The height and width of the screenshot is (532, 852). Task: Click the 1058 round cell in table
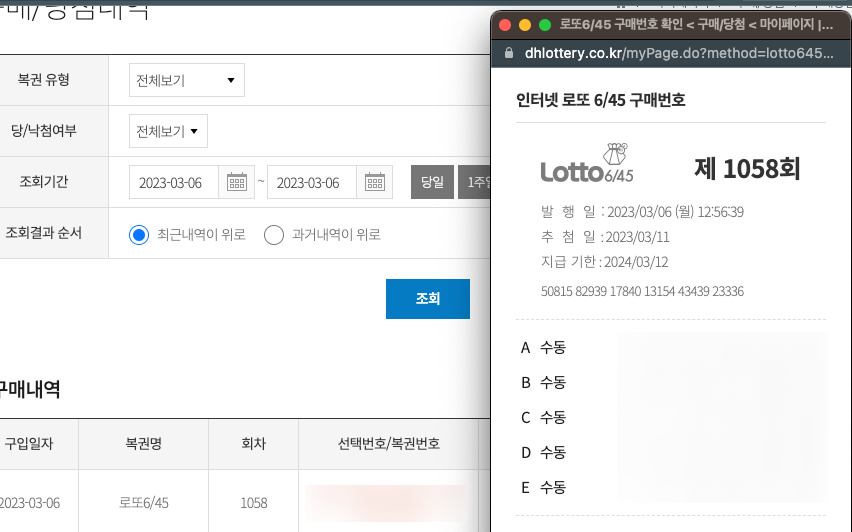point(254,503)
